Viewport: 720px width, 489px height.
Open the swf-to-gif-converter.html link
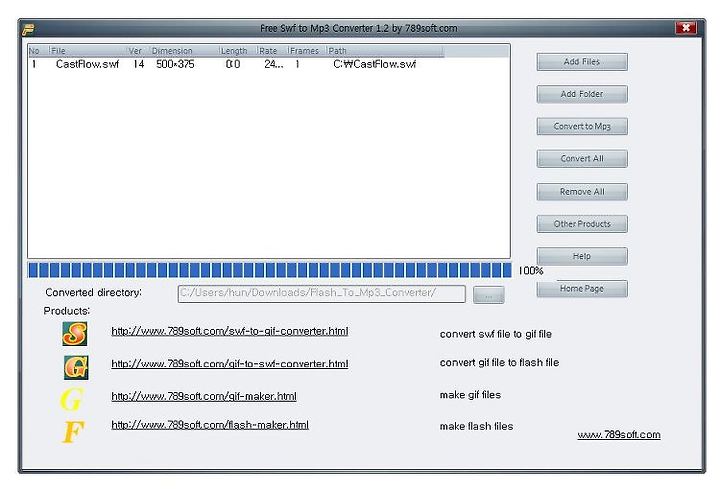(230, 331)
